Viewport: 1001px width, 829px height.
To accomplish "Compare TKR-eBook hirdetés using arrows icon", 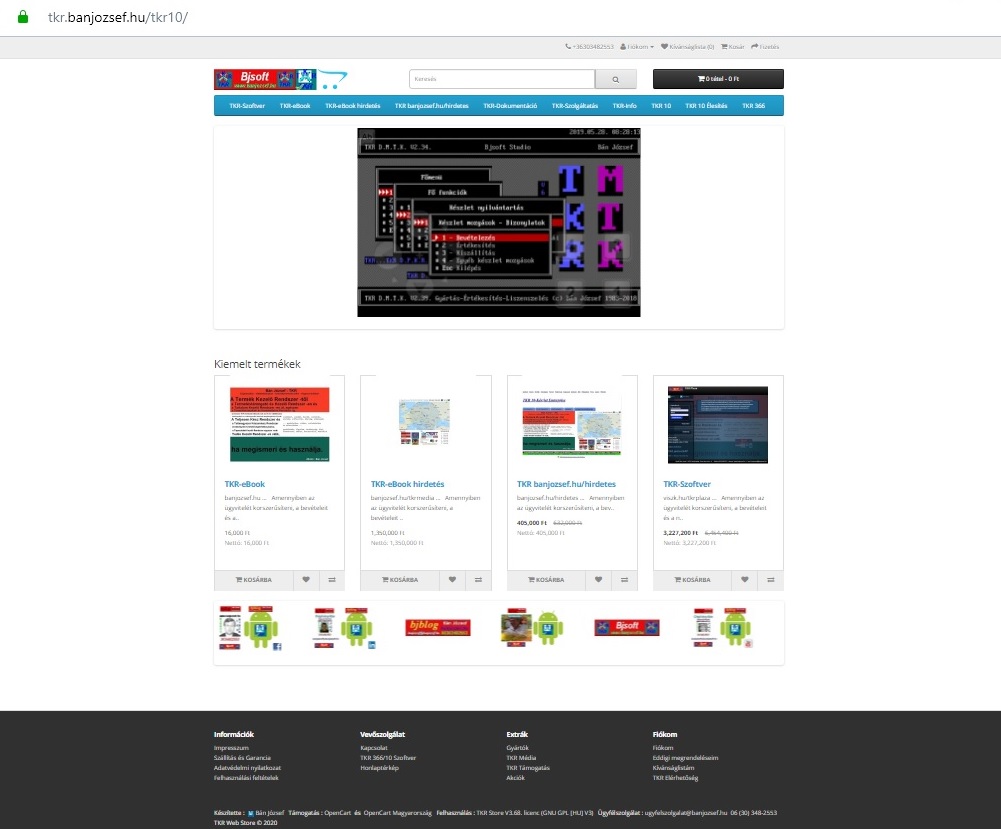I will pos(478,579).
